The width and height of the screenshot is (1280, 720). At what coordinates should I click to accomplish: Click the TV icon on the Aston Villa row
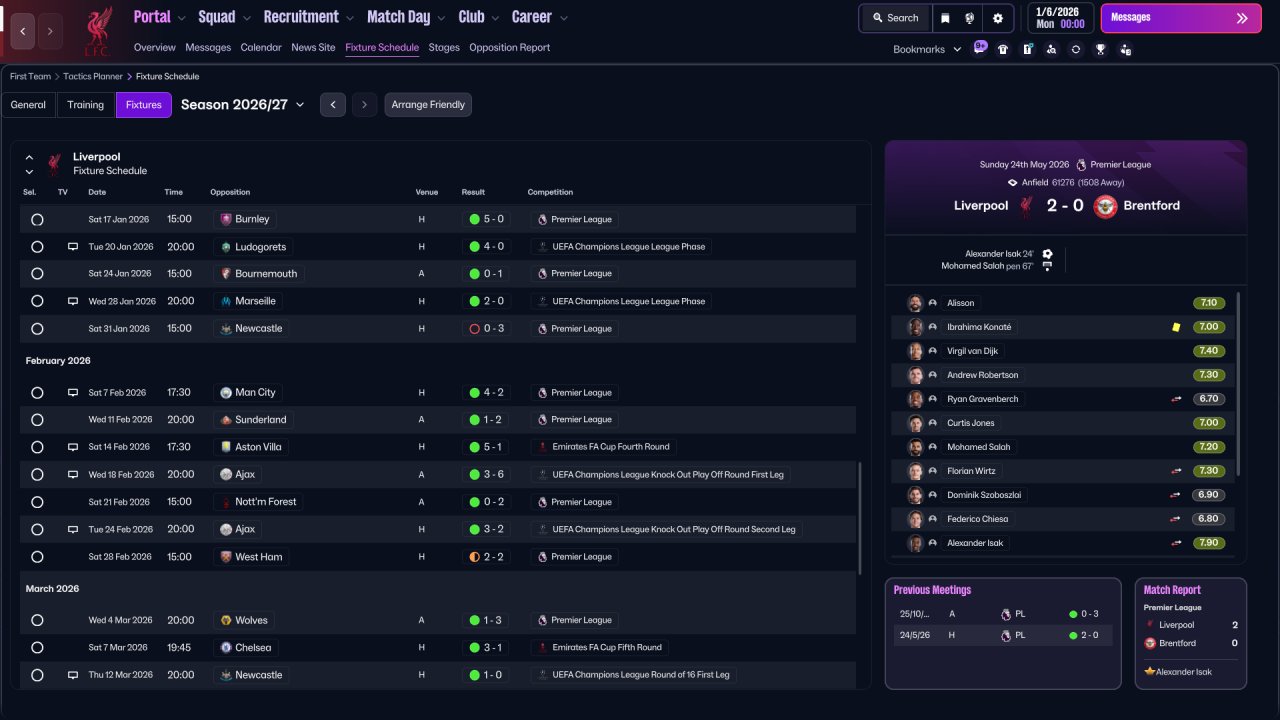pyautogui.click(x=73, y=447)
